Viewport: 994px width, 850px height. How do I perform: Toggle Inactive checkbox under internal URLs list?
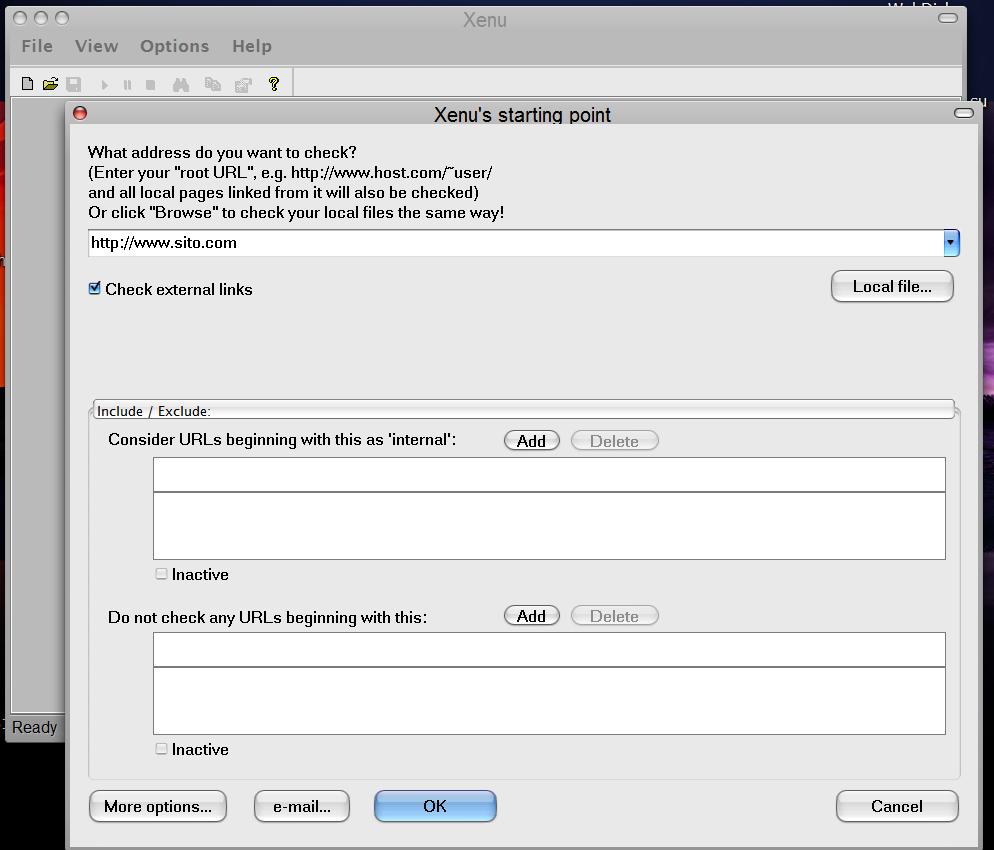(x=162, y=574)
